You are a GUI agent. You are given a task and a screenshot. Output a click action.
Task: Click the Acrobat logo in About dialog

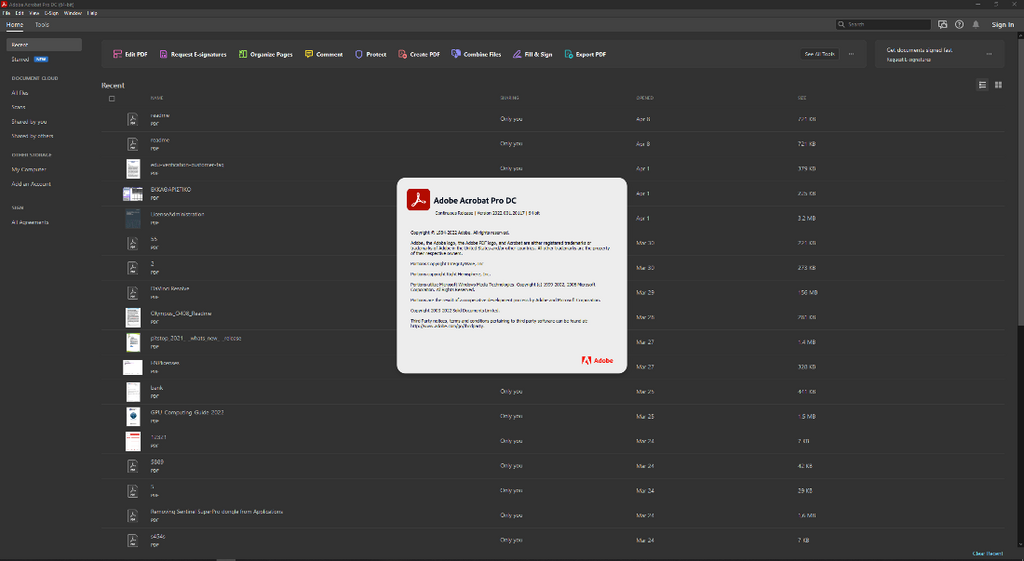click(x=418, y=200)
